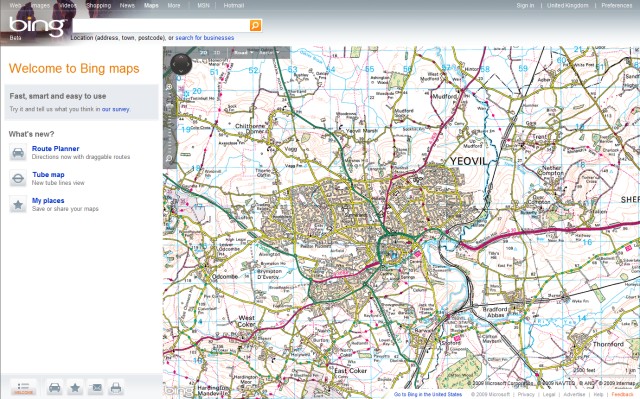Click 'Go to Bing in the United States' link
640x399 pixels.
point(428,395)
